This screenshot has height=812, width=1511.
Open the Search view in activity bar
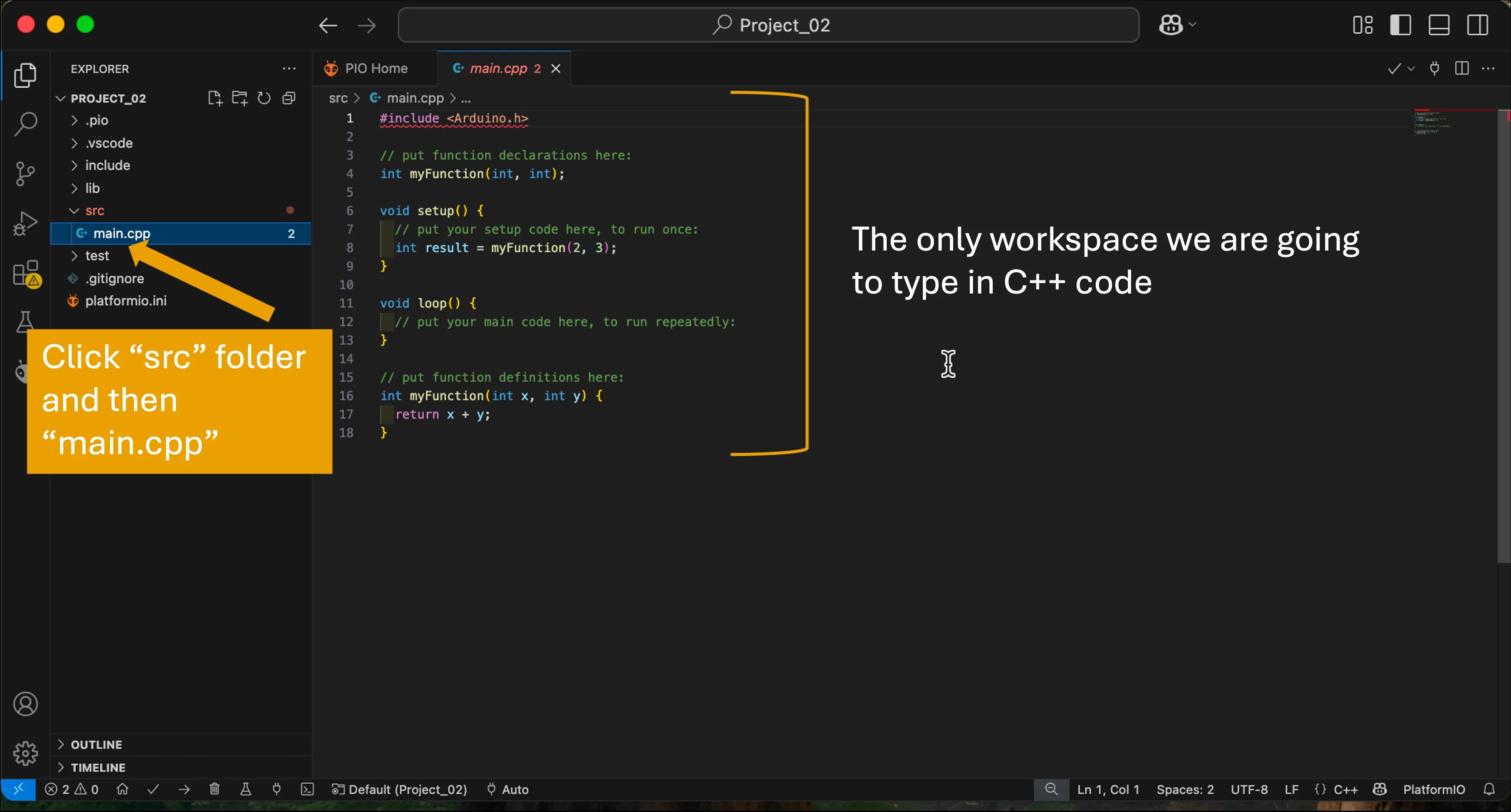point(25,124)
